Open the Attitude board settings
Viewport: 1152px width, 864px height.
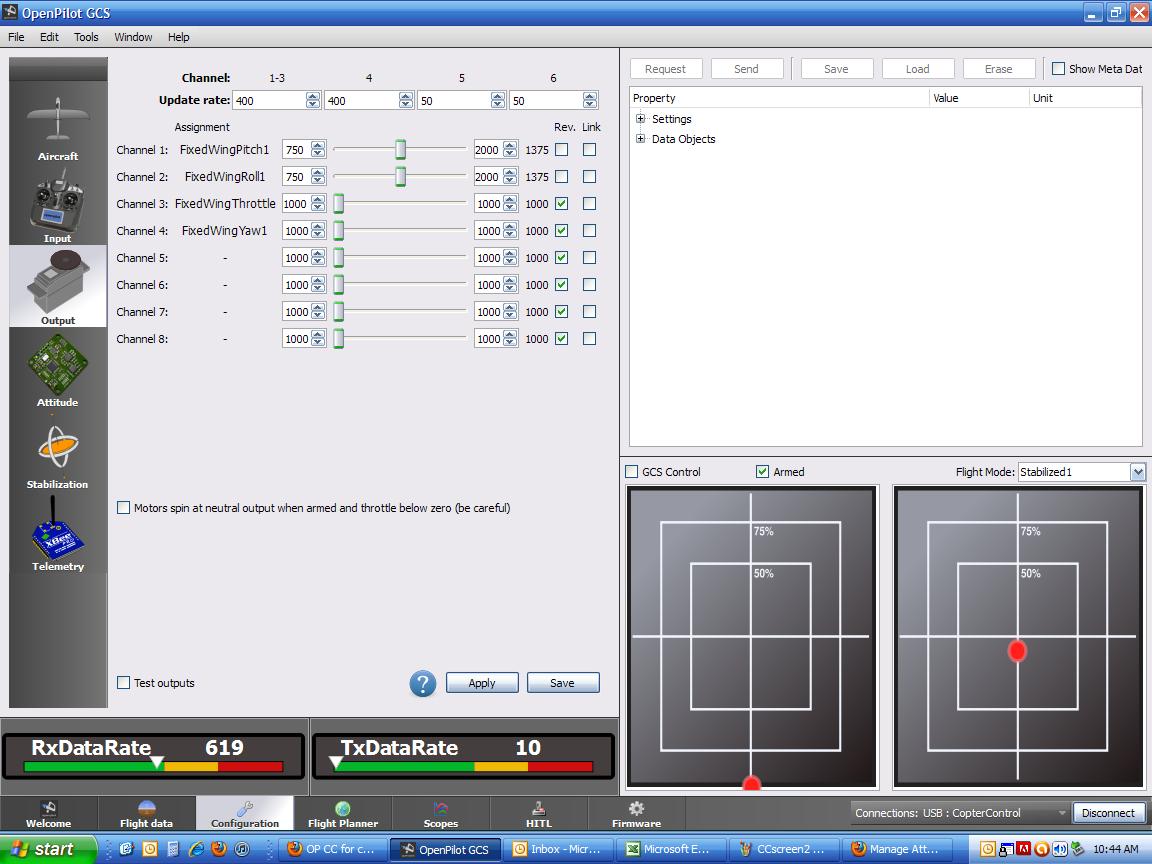click(x=58, y=368)
